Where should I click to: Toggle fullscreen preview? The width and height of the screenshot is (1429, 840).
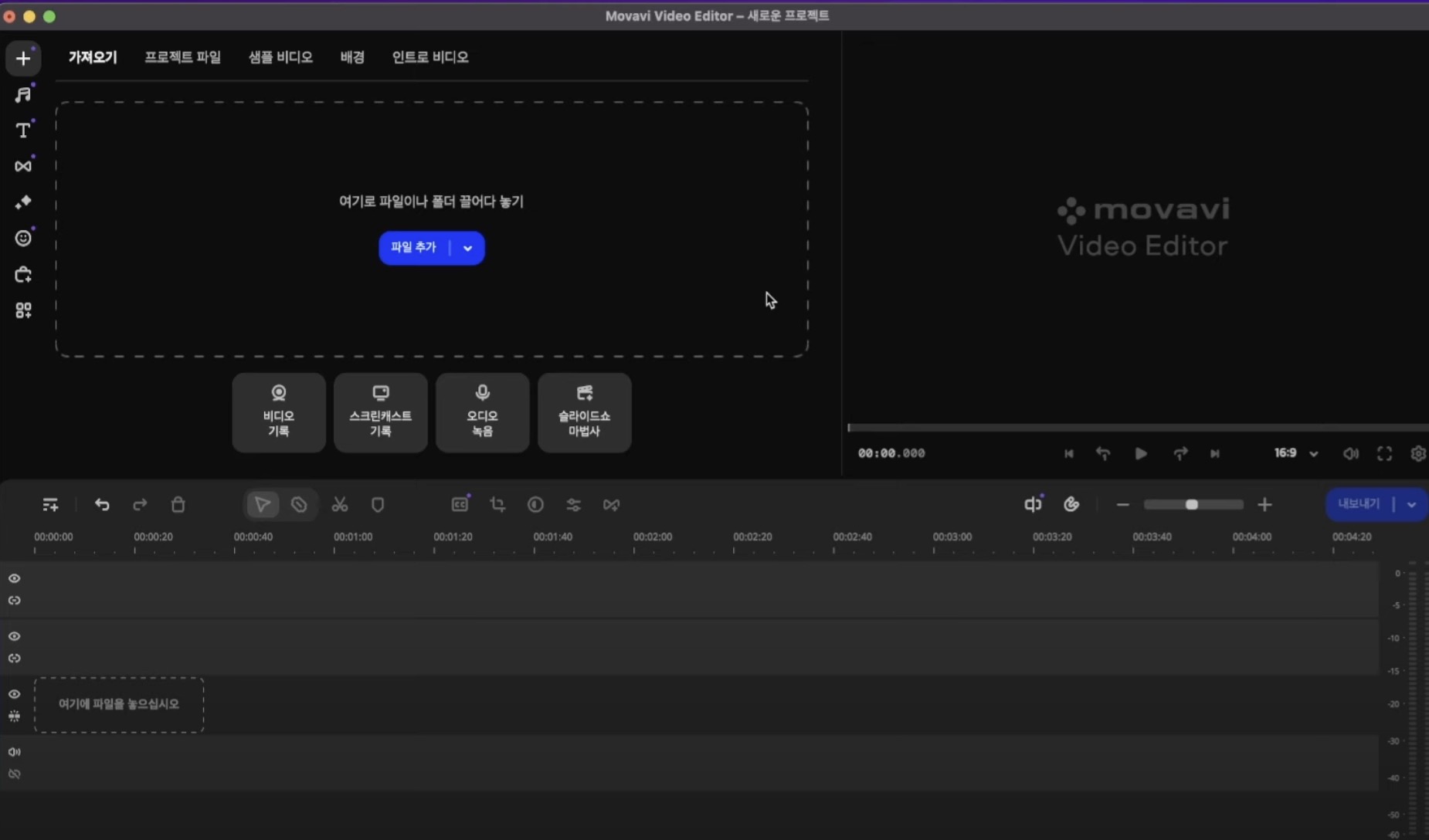pos(1384,454)
